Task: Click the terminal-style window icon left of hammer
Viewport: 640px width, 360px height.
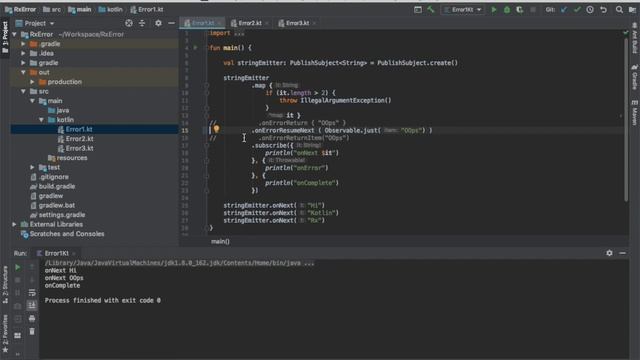Action: coord(418,9)
